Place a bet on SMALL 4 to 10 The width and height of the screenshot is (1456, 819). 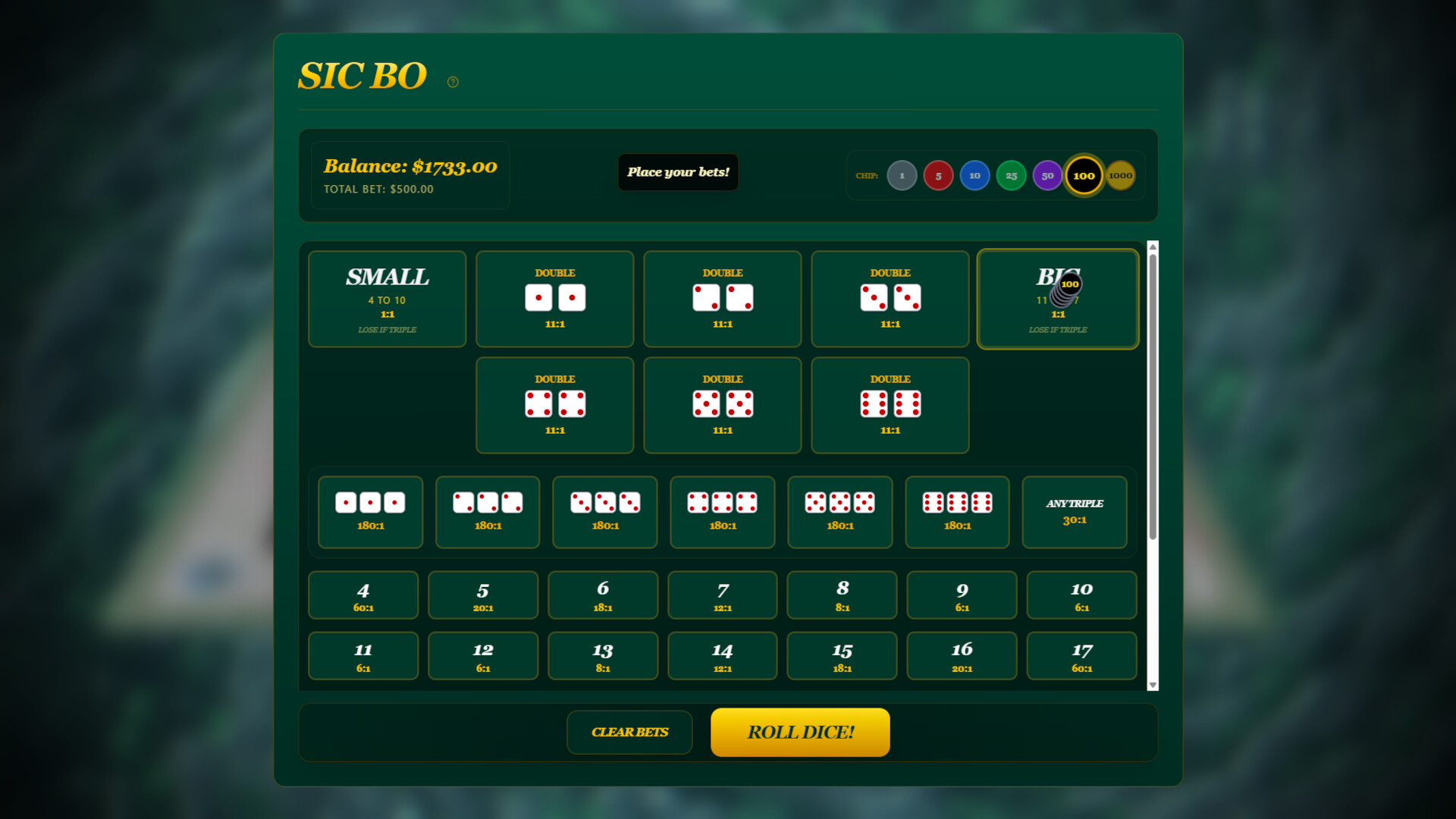tap(387, 299)
